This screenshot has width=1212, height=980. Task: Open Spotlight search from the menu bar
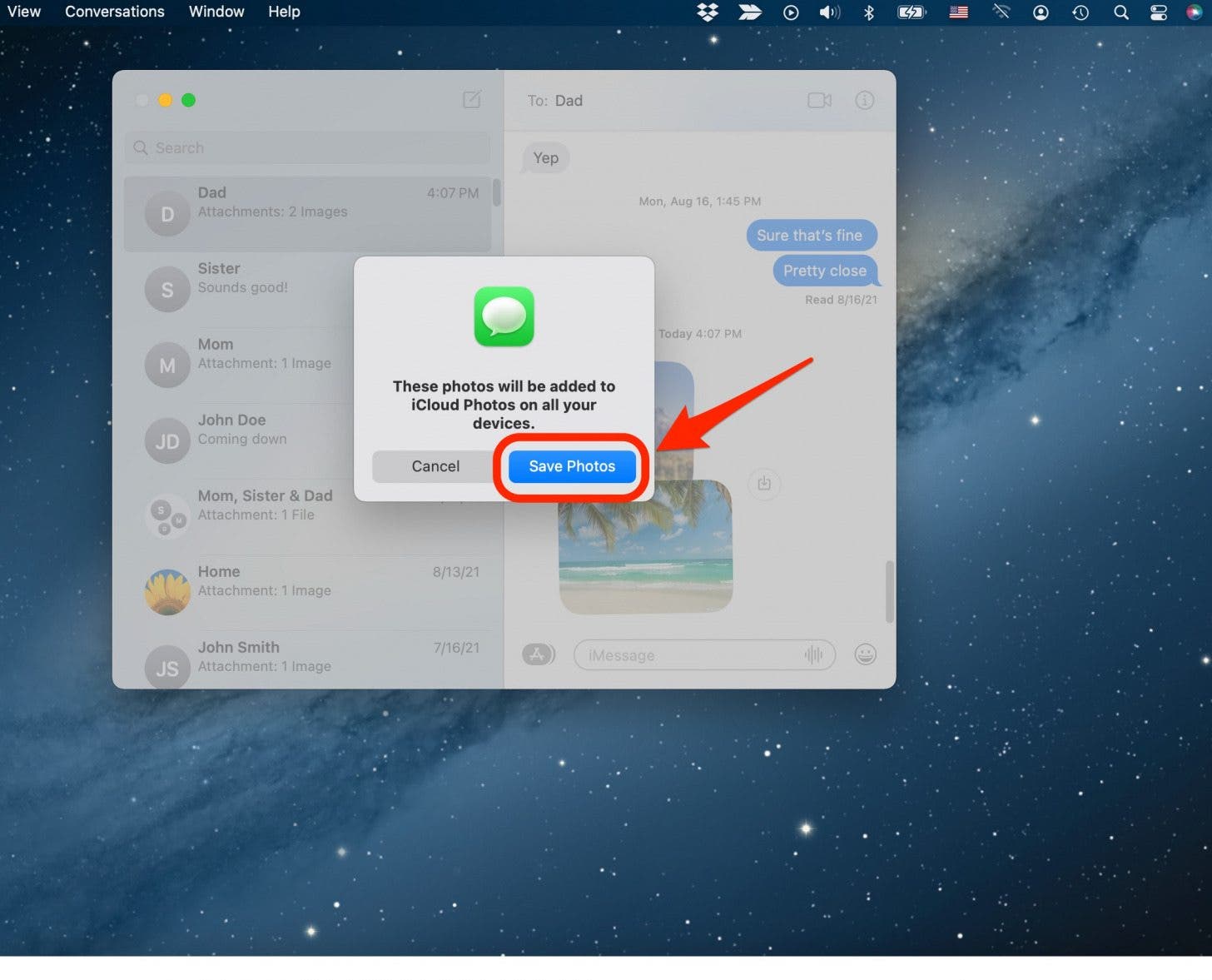tap(1120, 12)
